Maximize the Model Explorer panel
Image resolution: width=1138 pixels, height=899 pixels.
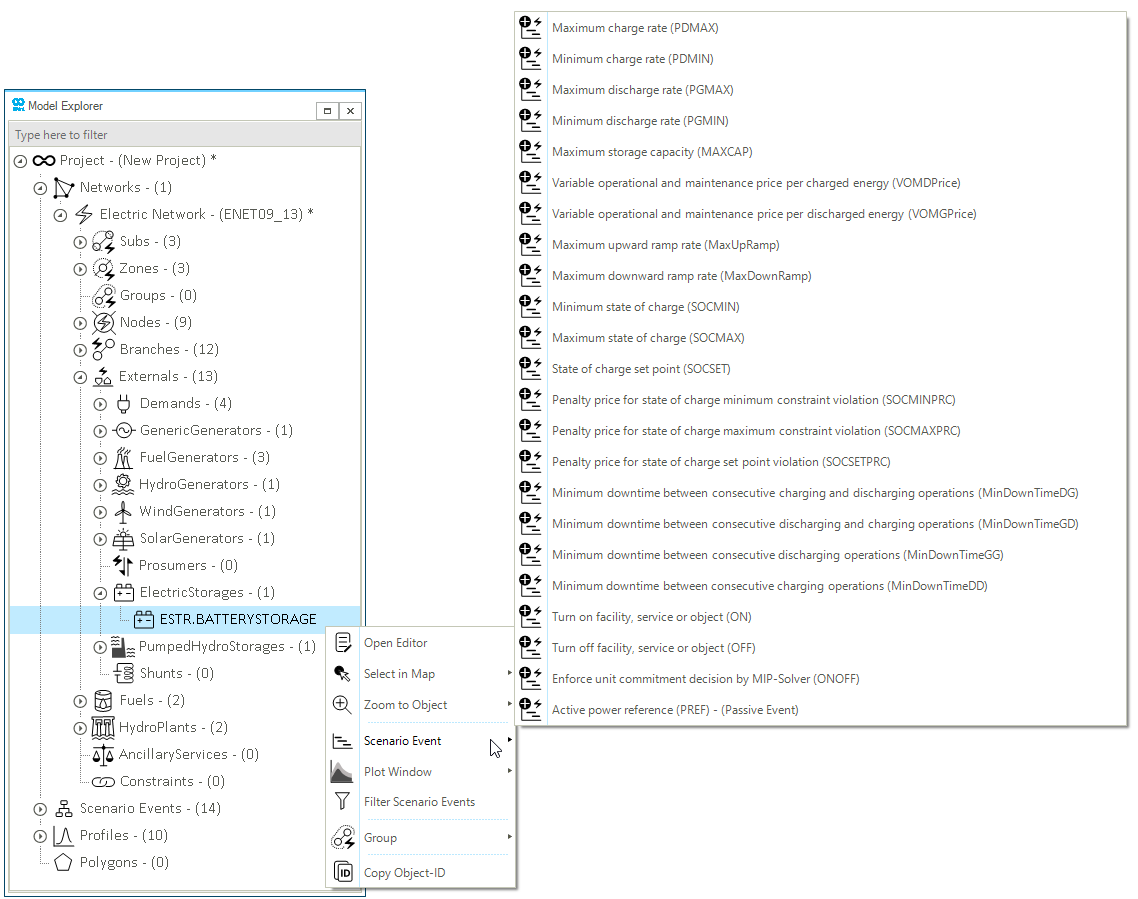click(327, 111)
